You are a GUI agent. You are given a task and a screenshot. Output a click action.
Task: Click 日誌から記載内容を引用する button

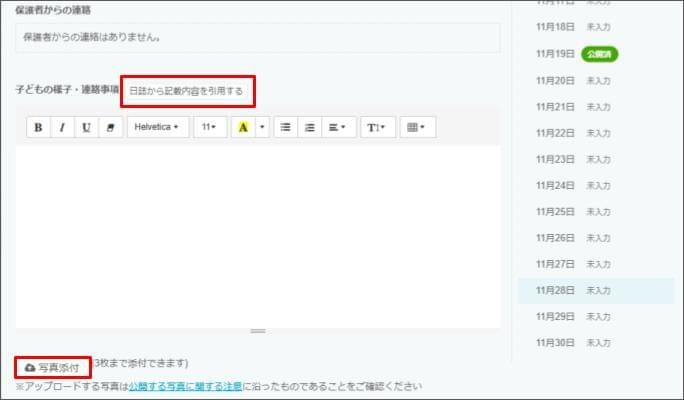pos(187,90)
